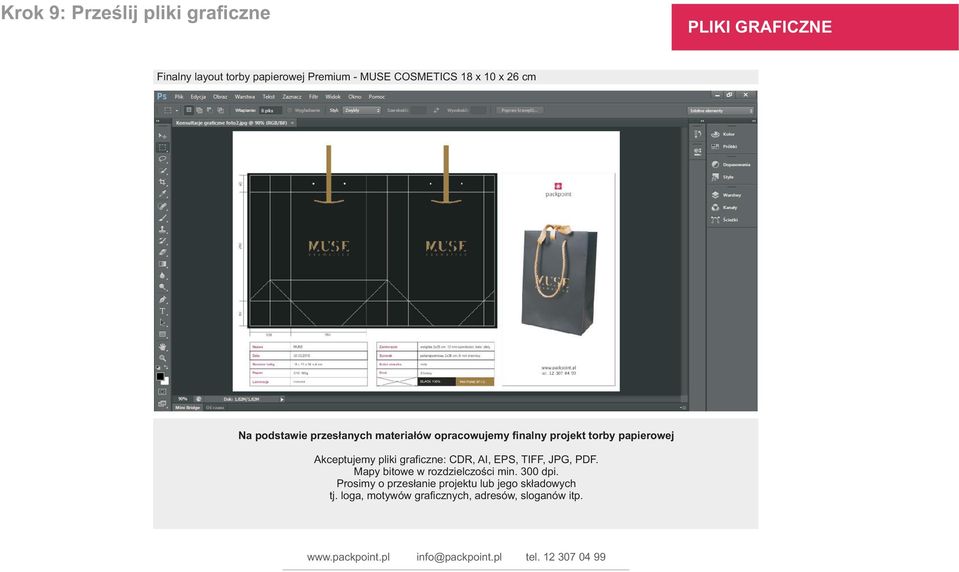Open the workspace switcher dropdown
The width and height of the screenshot is (959, 572).
(x=720, y=111)
